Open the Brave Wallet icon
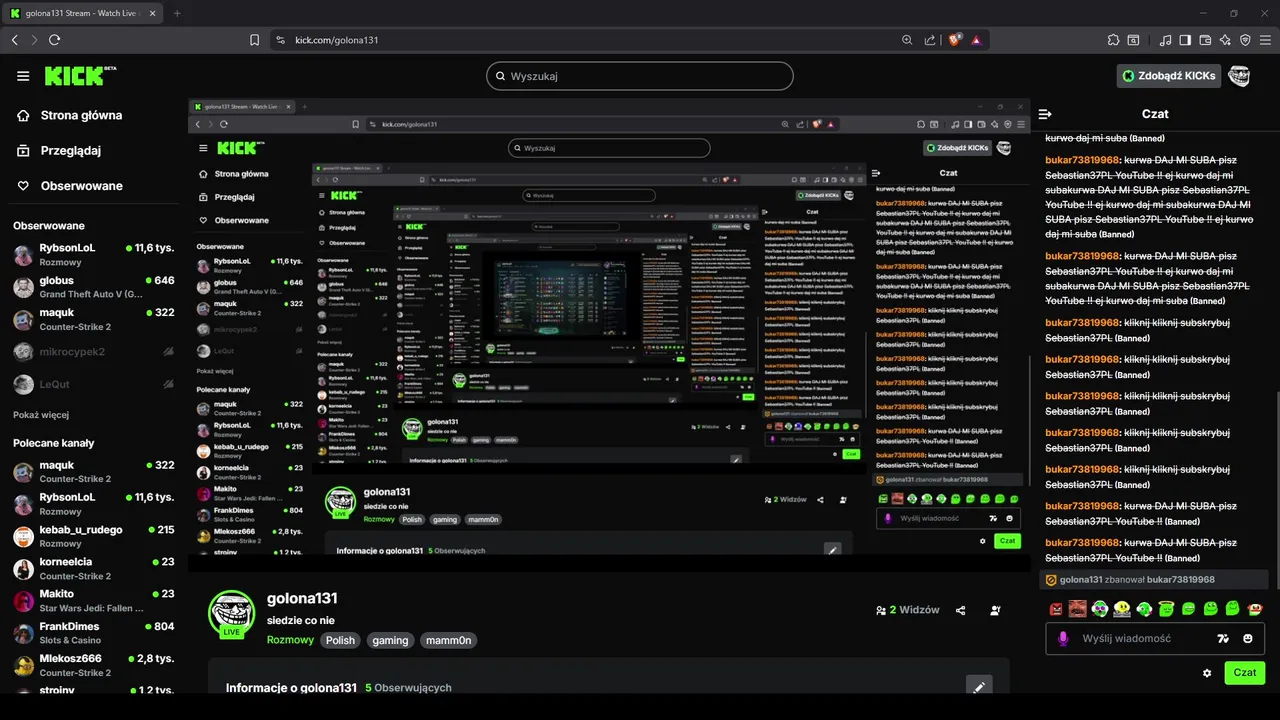Viewport: 1280px width, 720px height. click(1205, 40)
